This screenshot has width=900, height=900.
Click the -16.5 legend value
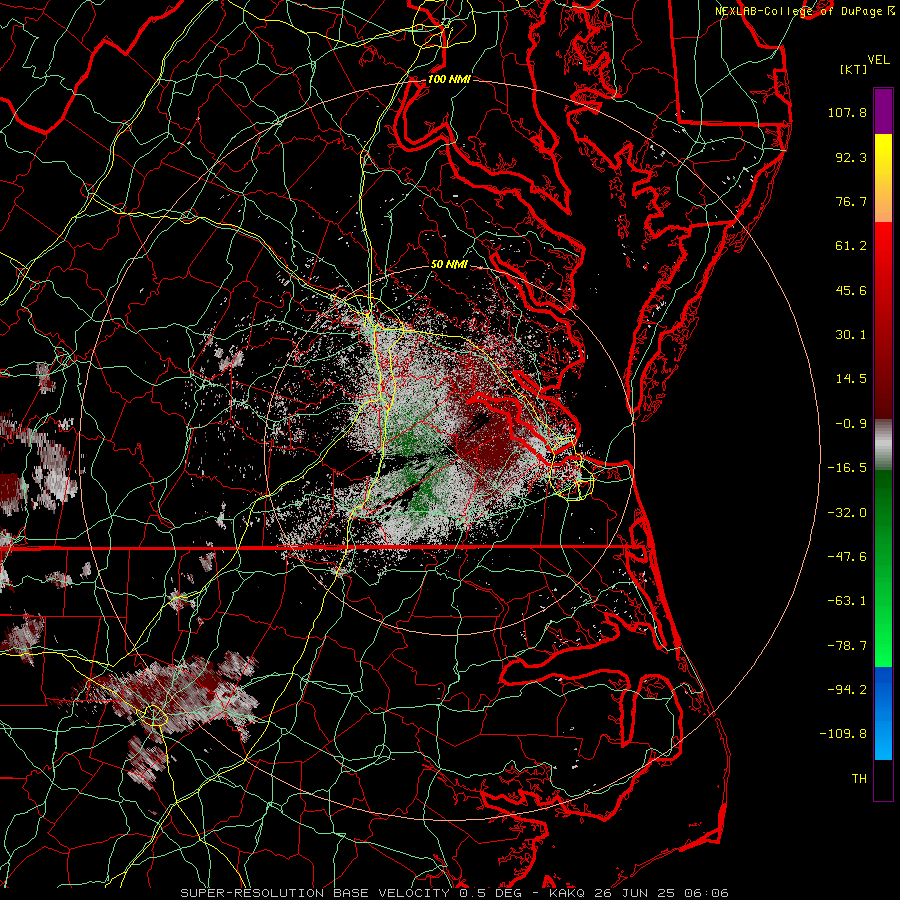click(847, 468)
